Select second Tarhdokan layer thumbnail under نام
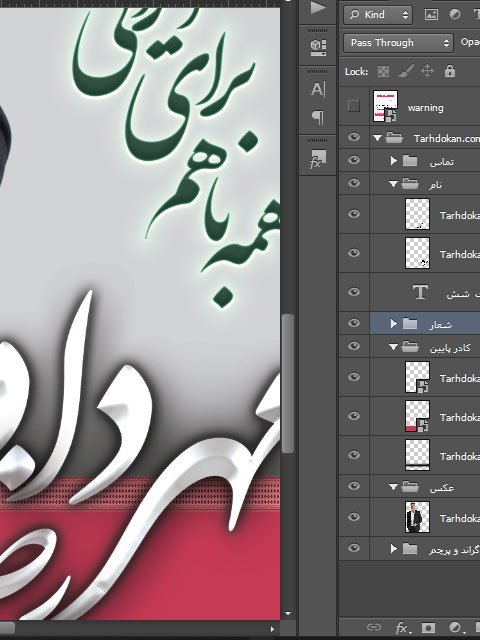Viewport: 480px width, 640px height. [417, 253]
